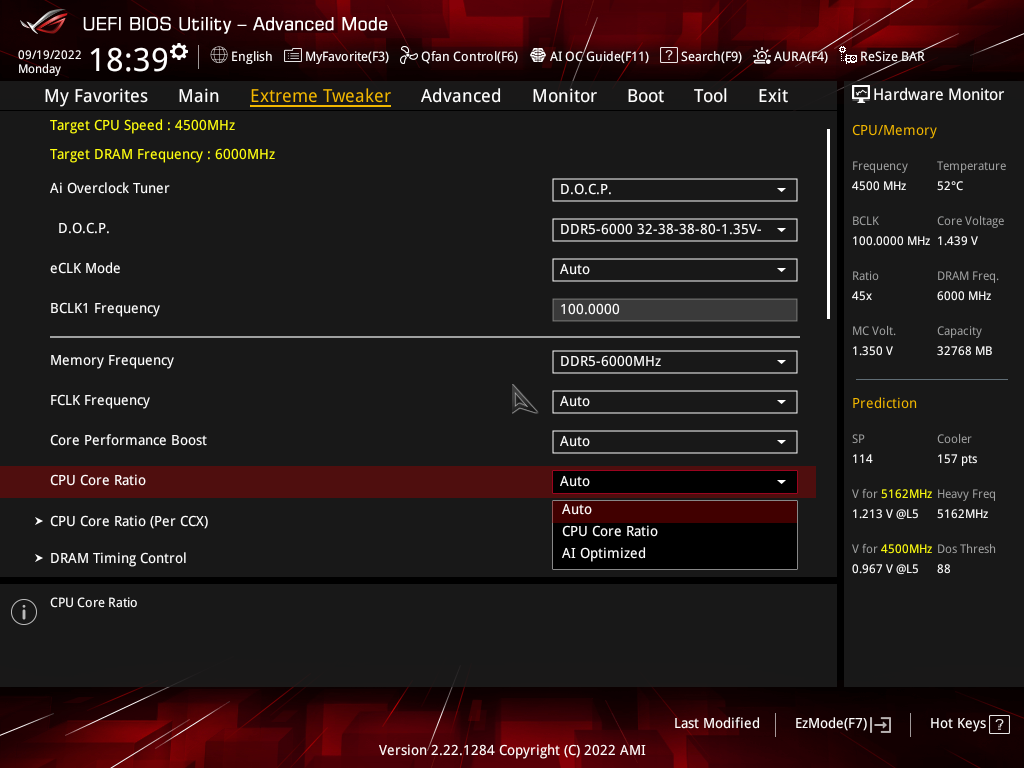Screen dimensions: 1024x768
Task: Click the BCLK1 Frequency input field
Action: (674, 310)
